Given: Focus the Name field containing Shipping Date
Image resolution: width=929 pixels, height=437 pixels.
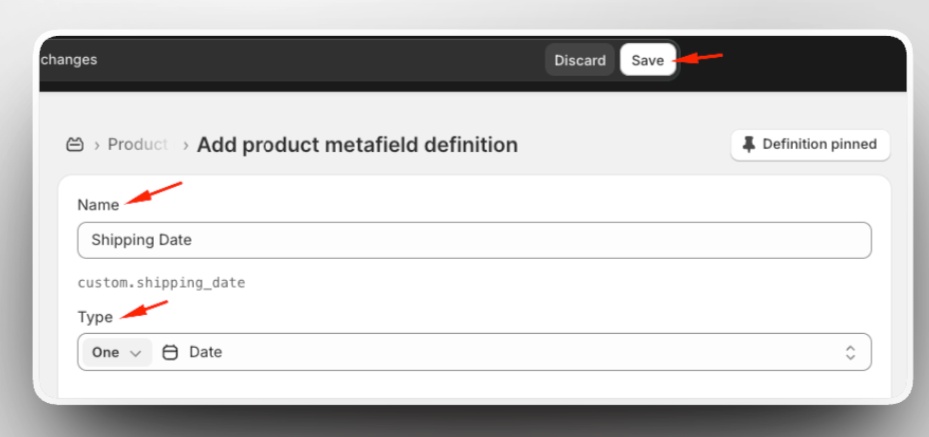Looking at the screenshot, I should pos(474,240).
